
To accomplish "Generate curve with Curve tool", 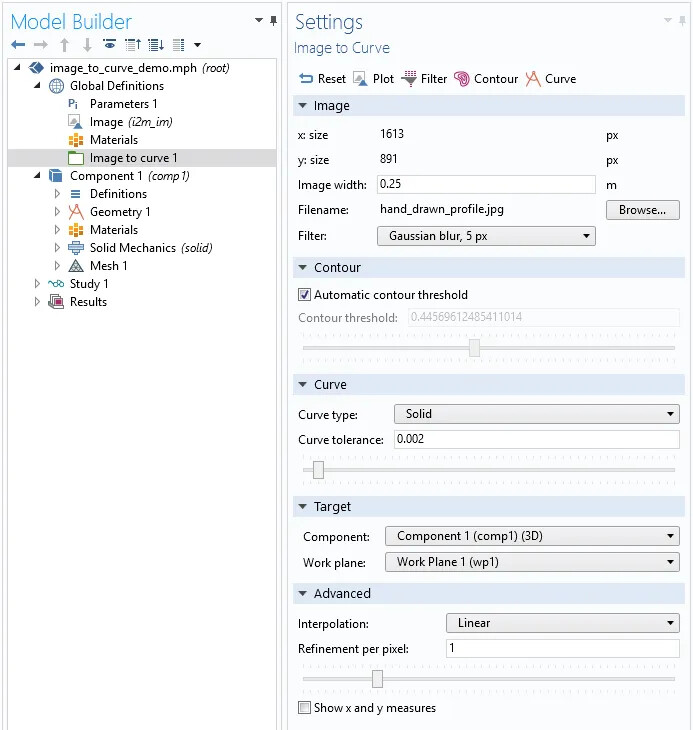I will point(533,79).
